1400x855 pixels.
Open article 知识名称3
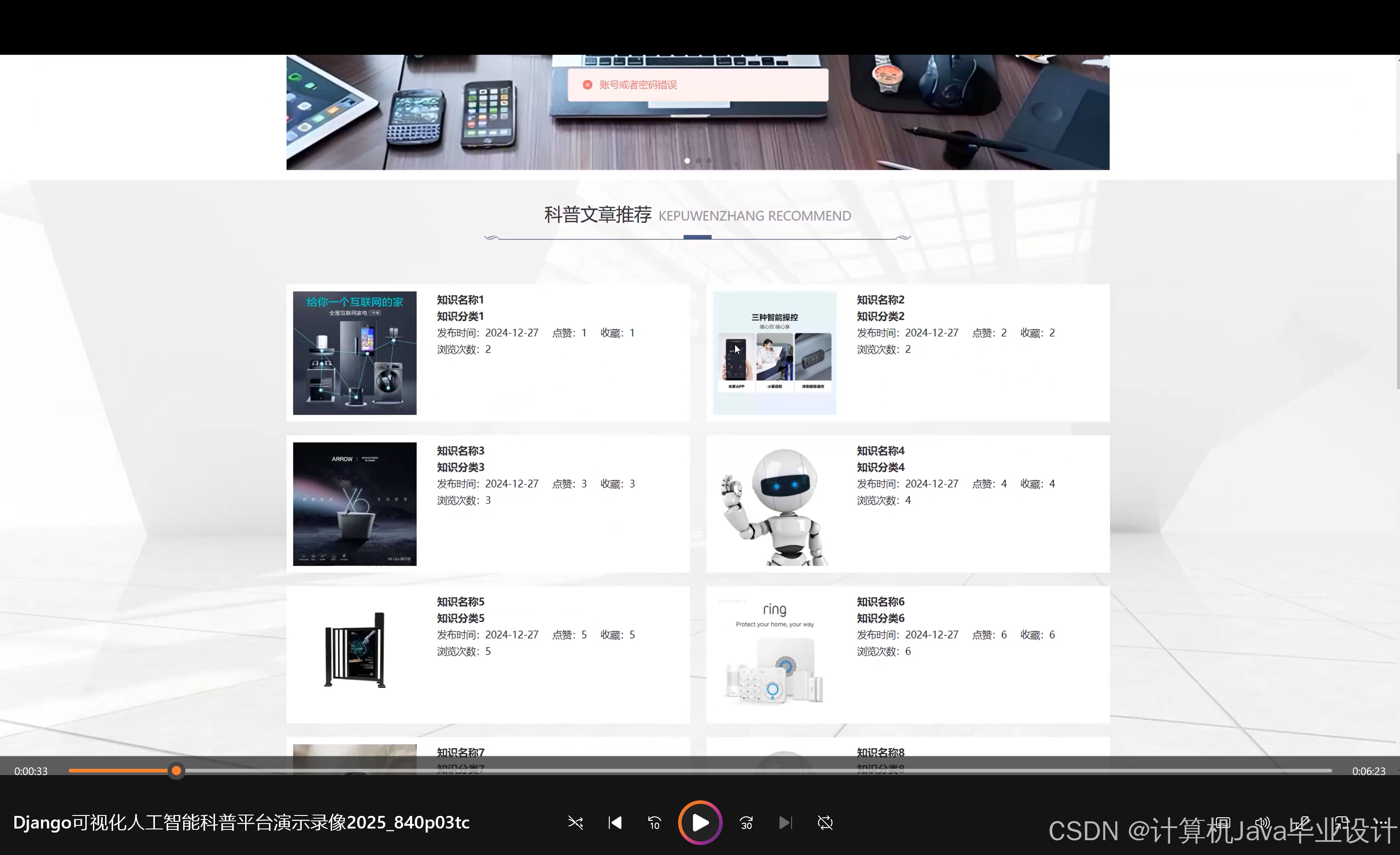[x=460, y=450]
